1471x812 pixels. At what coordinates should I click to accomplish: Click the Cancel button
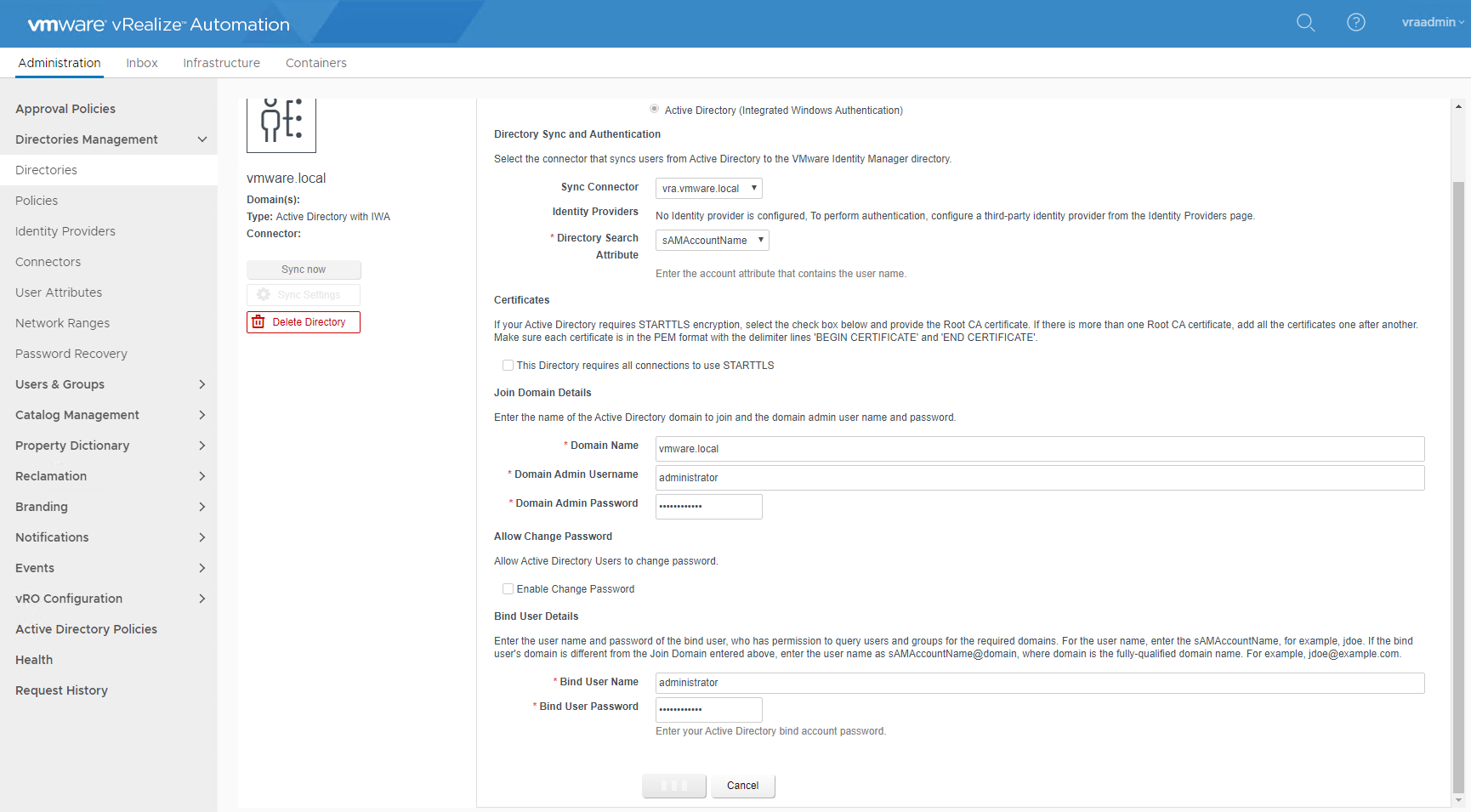742,786
